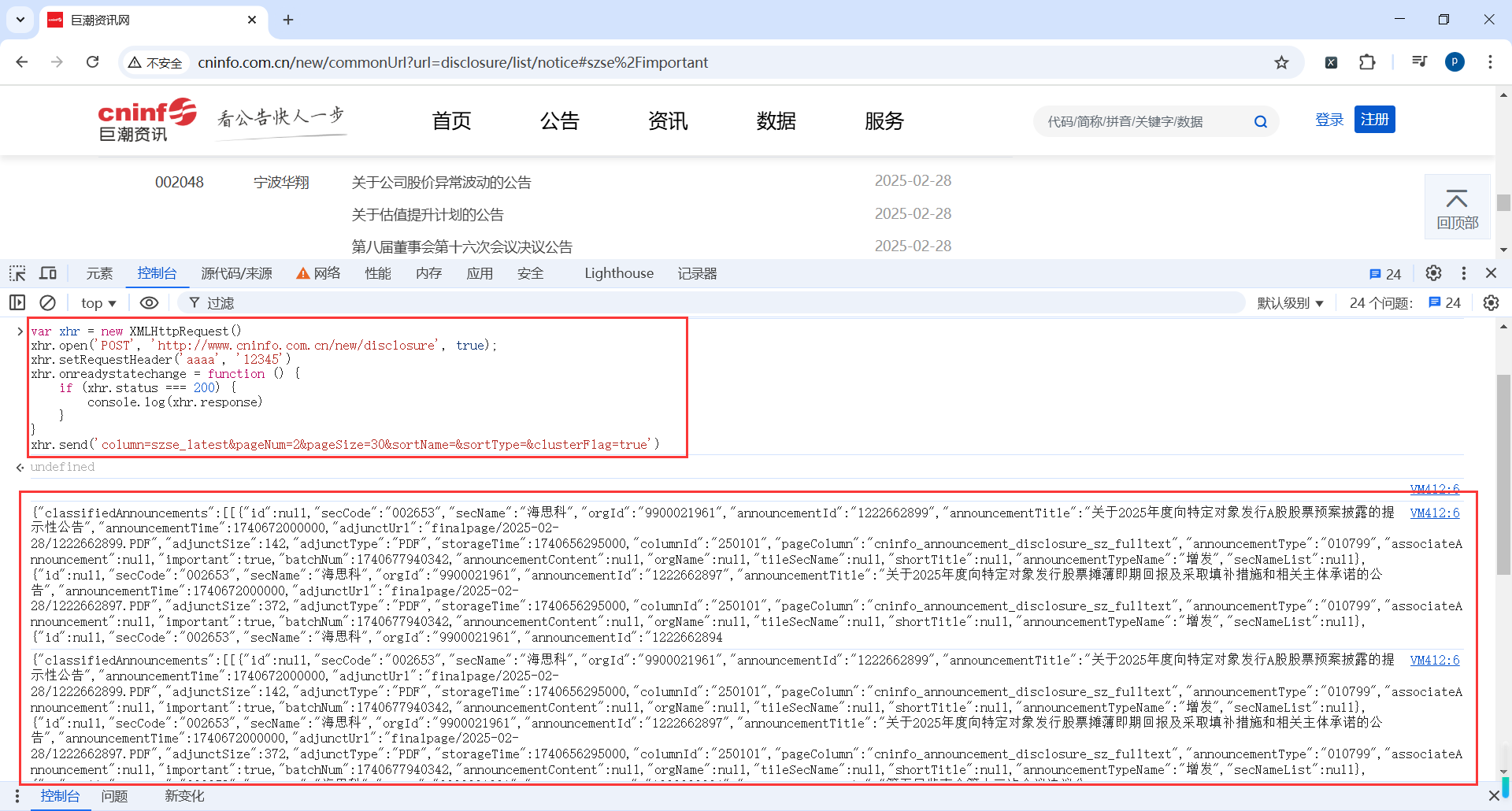Reload the current page
1512x811 pixels.
(x=92, y=62)
